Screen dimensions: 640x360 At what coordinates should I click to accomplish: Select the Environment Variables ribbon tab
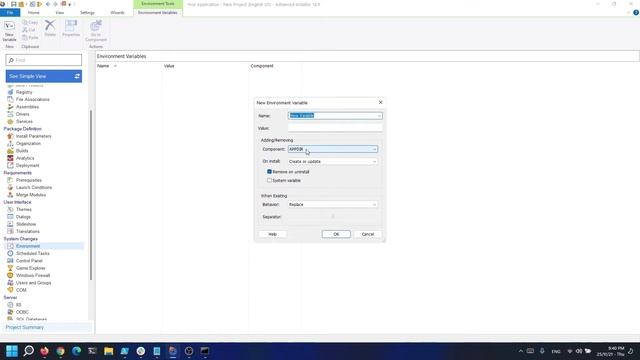[158, 13]
